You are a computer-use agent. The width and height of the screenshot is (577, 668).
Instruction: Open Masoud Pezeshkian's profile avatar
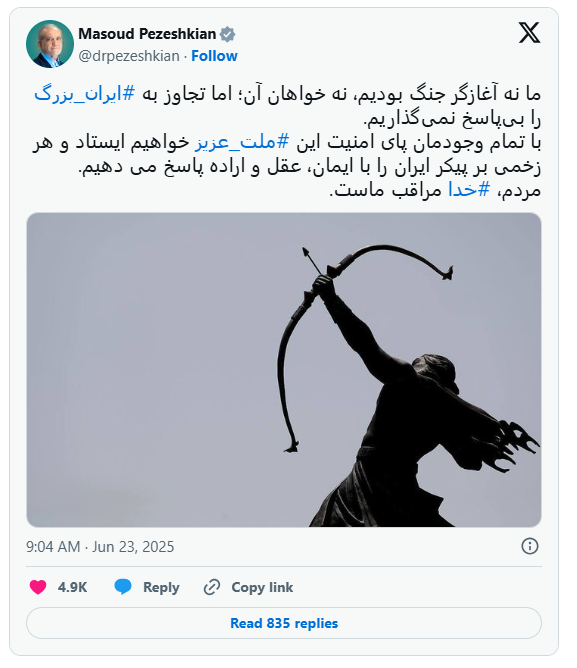[x=50, y=44]
